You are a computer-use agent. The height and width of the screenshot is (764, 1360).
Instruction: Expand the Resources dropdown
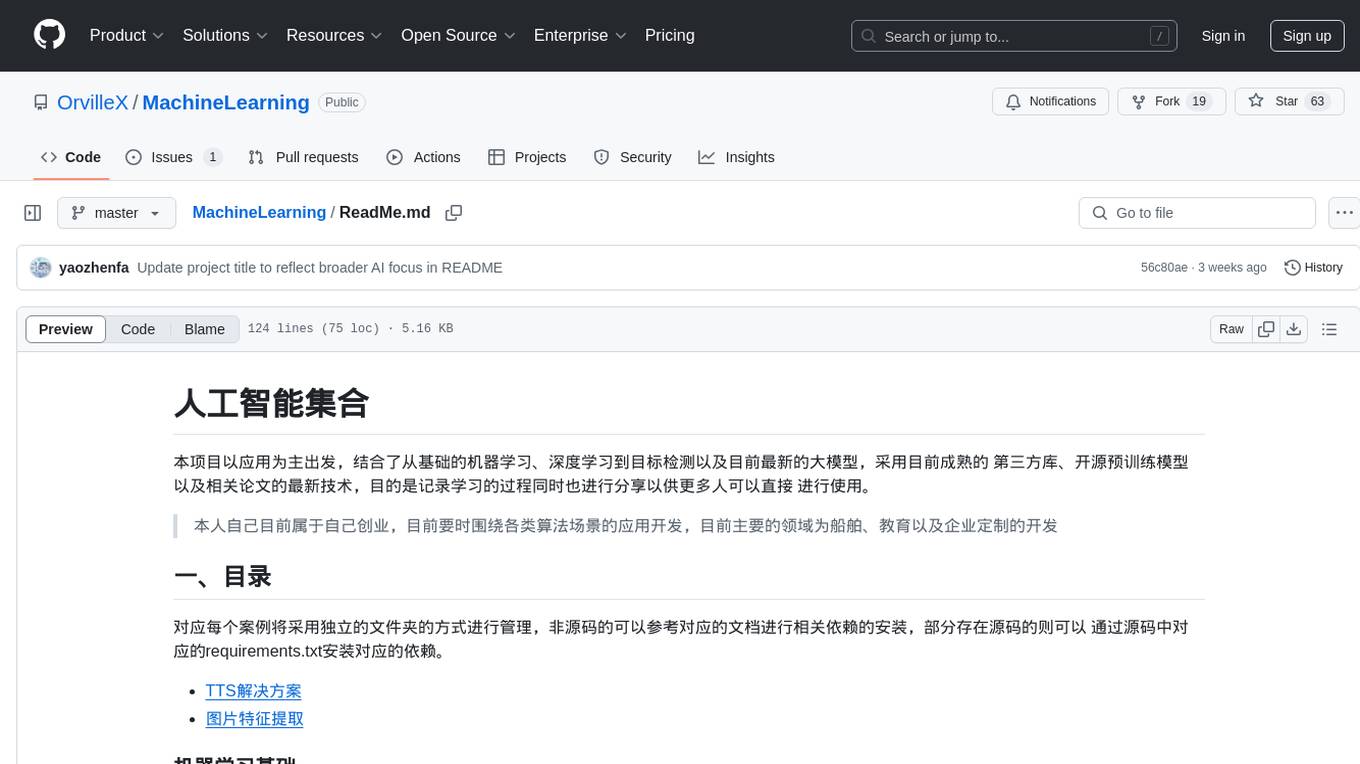[334, 35]
